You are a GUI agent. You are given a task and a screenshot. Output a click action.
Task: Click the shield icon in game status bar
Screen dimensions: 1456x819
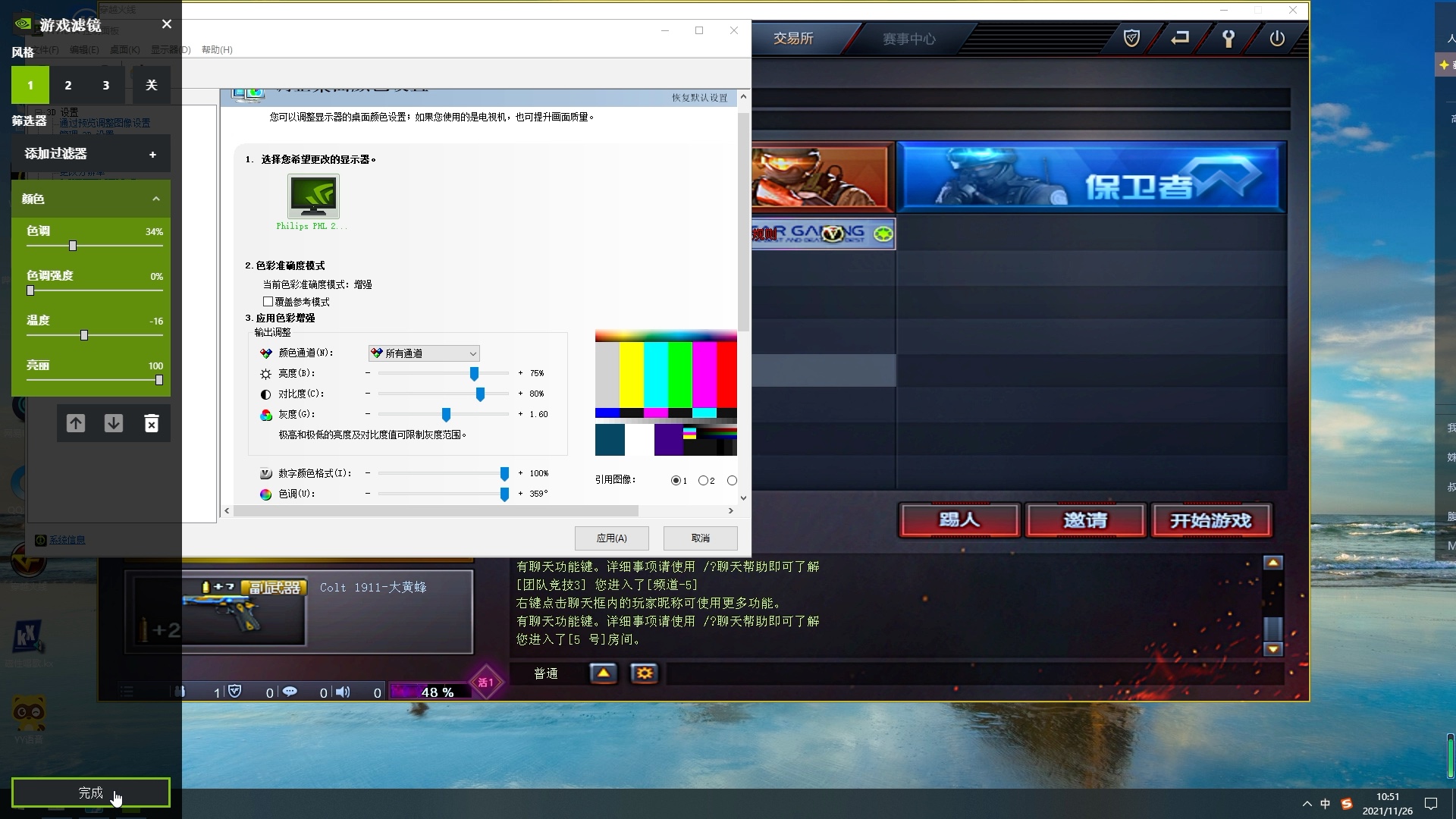click(x=235, y=692)
